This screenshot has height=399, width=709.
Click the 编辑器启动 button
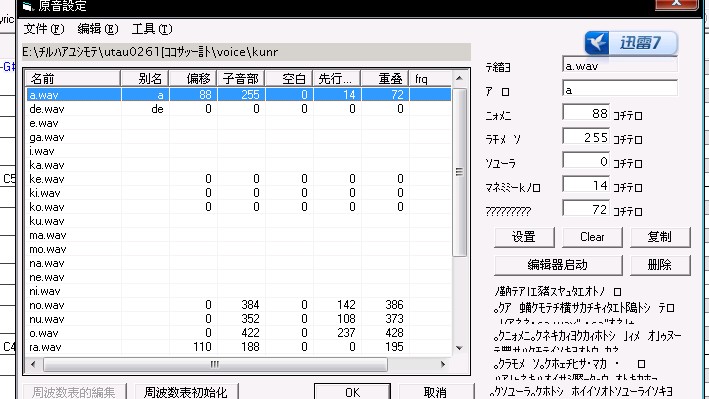coord(558,265)
